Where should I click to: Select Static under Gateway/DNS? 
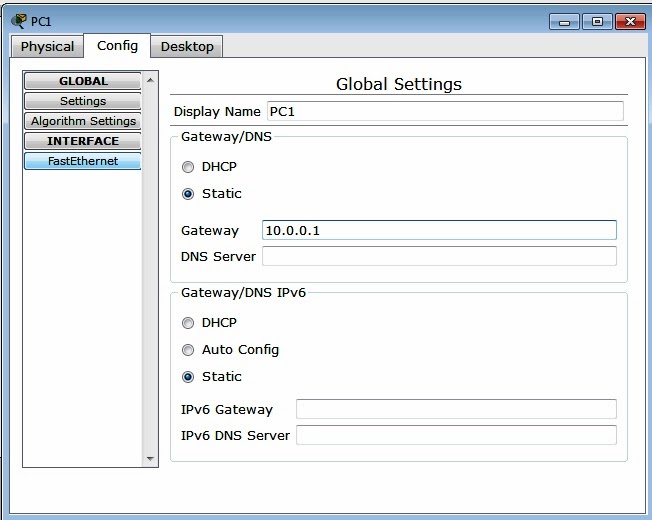pyautogui.click(x=188, y=194)
